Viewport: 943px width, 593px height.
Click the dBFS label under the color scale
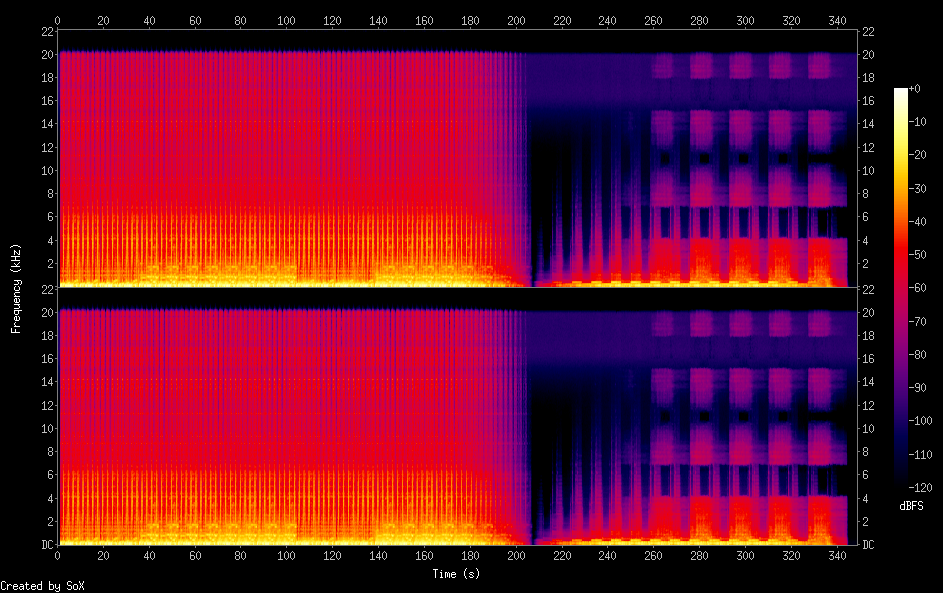911,506
